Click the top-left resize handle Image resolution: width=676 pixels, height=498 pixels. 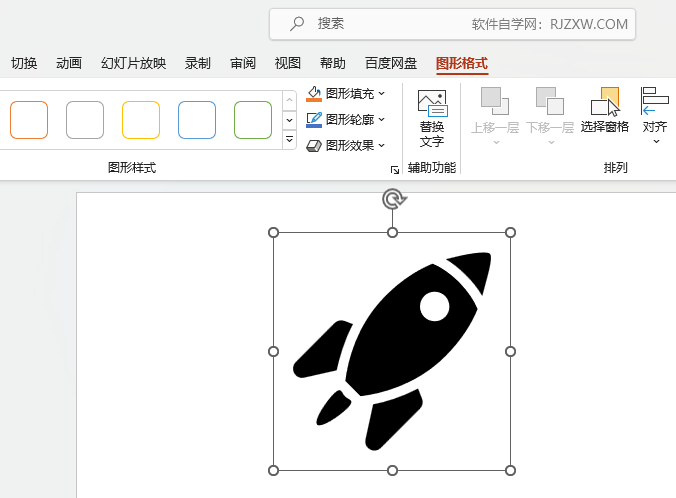point(273,233)
